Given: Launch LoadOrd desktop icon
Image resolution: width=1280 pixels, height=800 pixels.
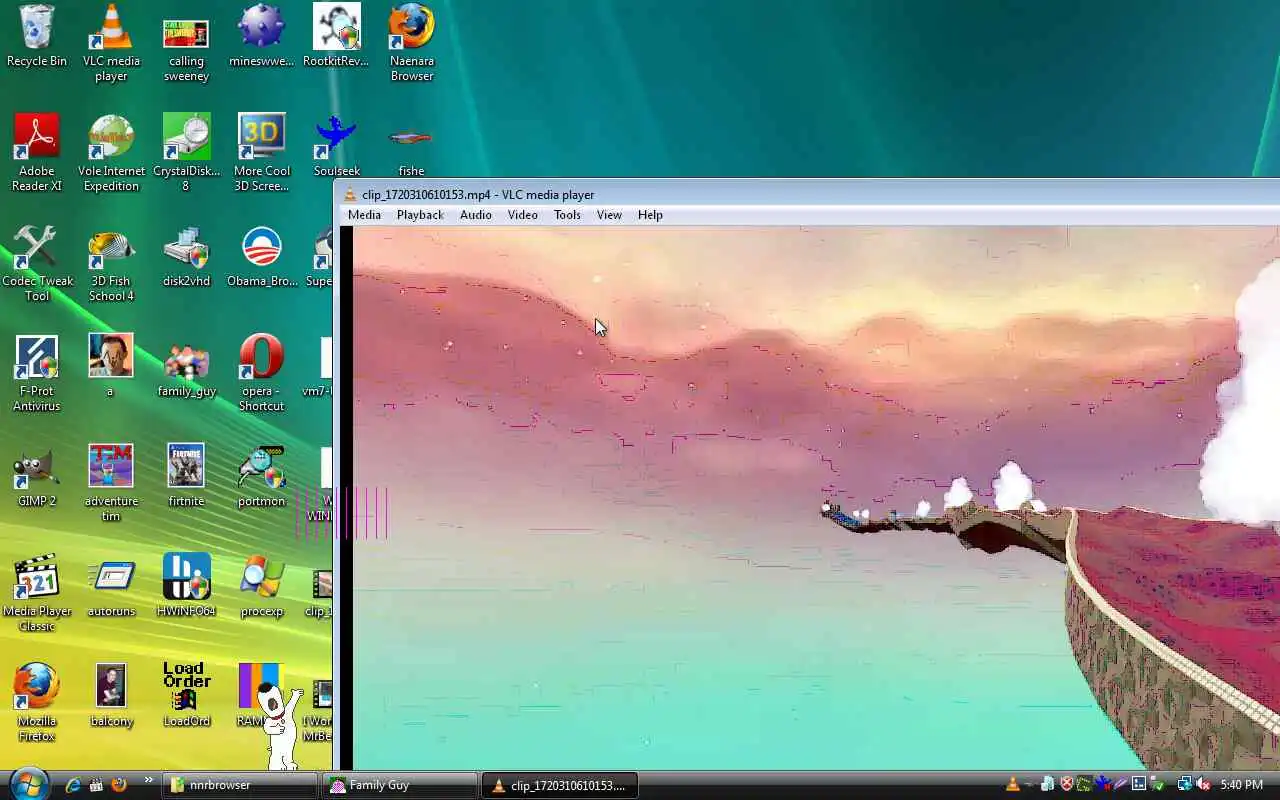Looking at the screenshot, I should click(186, 697).
